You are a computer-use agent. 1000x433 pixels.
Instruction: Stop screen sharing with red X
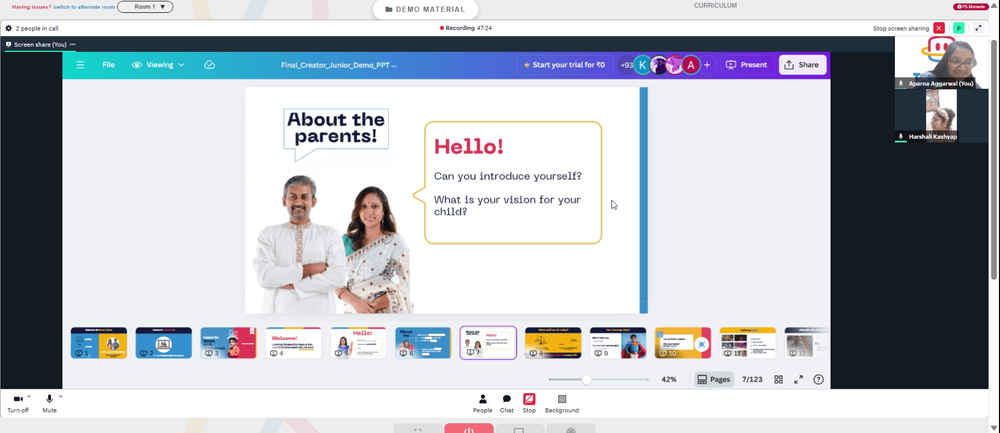939,28
